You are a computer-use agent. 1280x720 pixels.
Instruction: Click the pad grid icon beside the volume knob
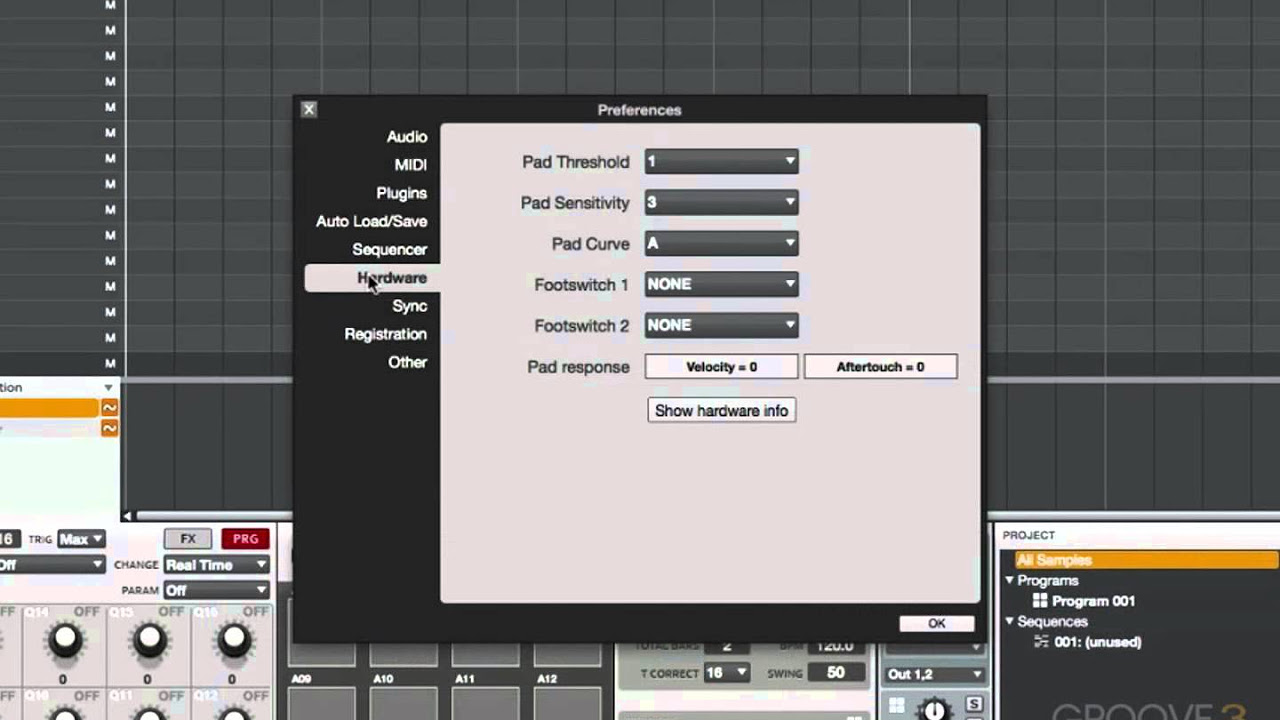[x=896, y=707]
